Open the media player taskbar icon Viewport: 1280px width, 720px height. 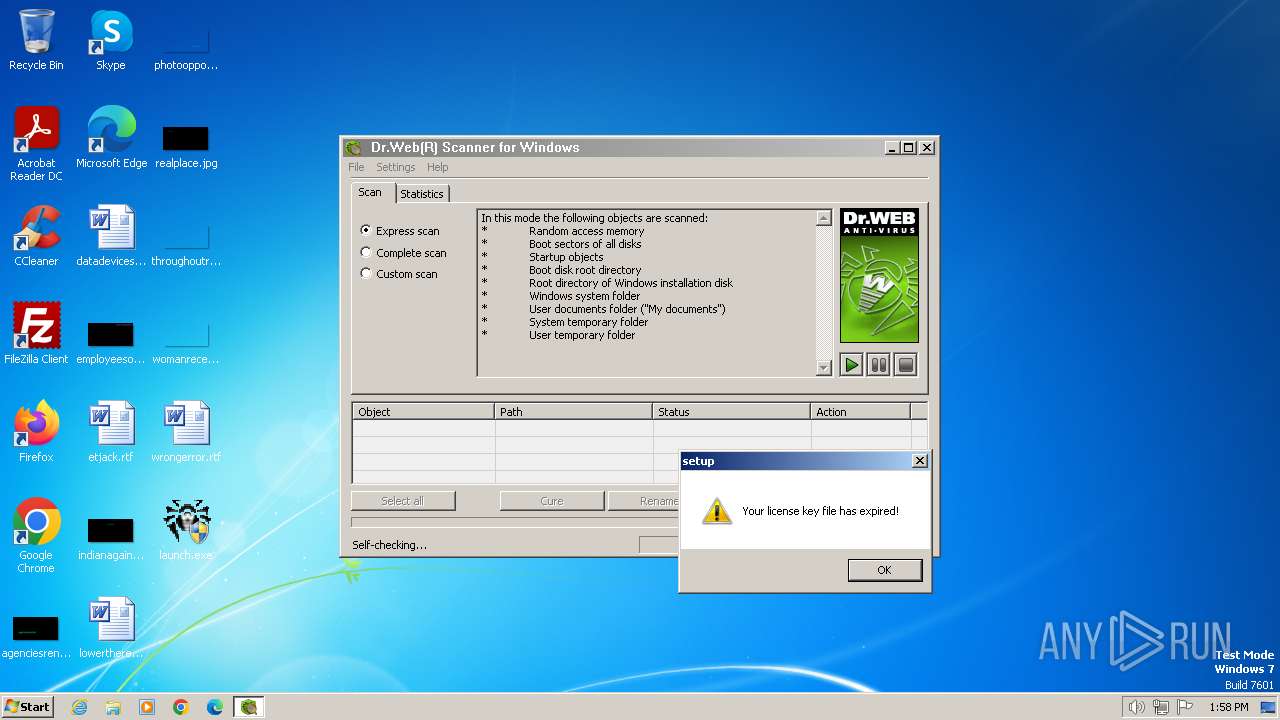tap(147, 707)
